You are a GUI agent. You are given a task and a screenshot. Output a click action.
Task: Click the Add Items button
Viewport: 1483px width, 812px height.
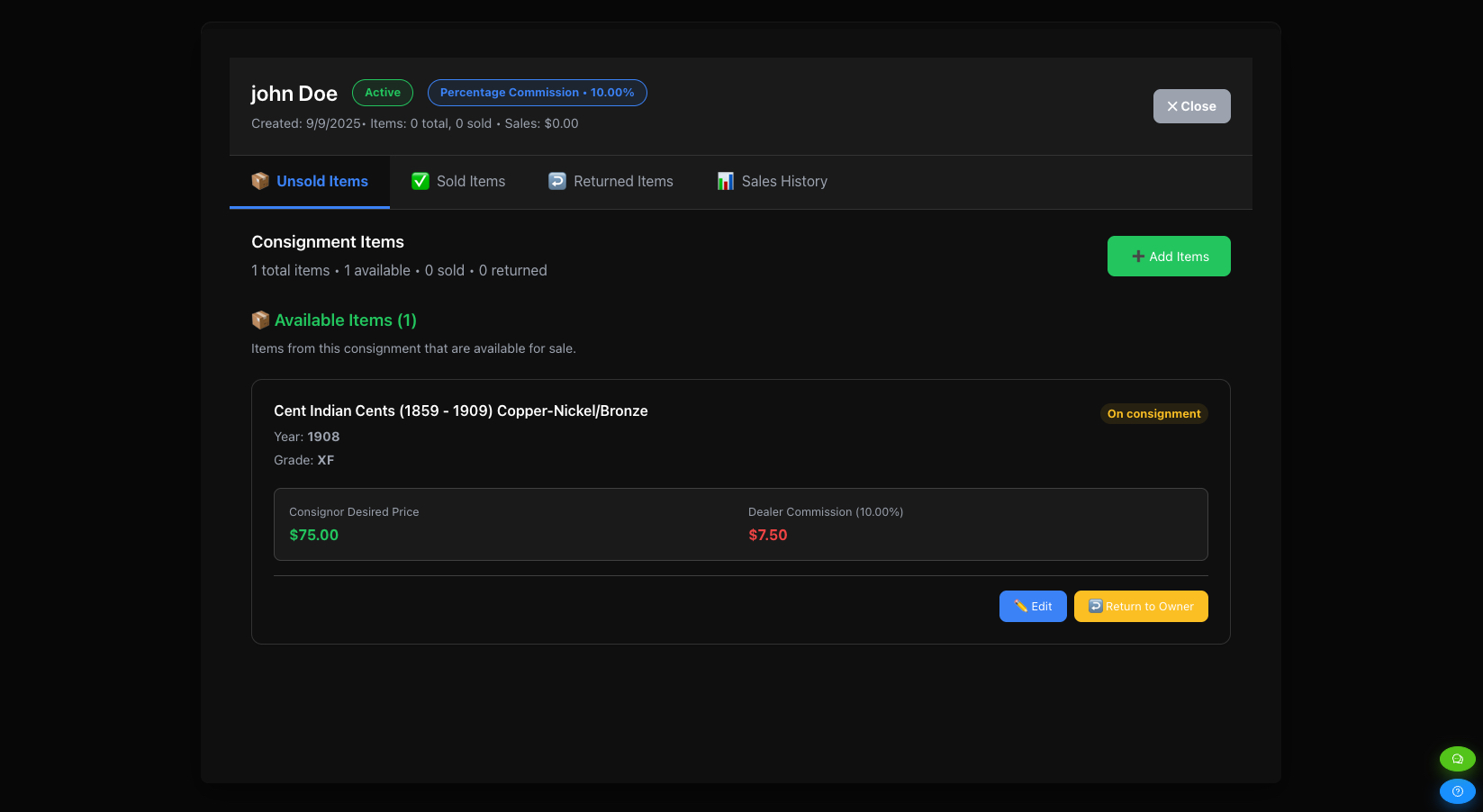click(x=1169, y=256)
